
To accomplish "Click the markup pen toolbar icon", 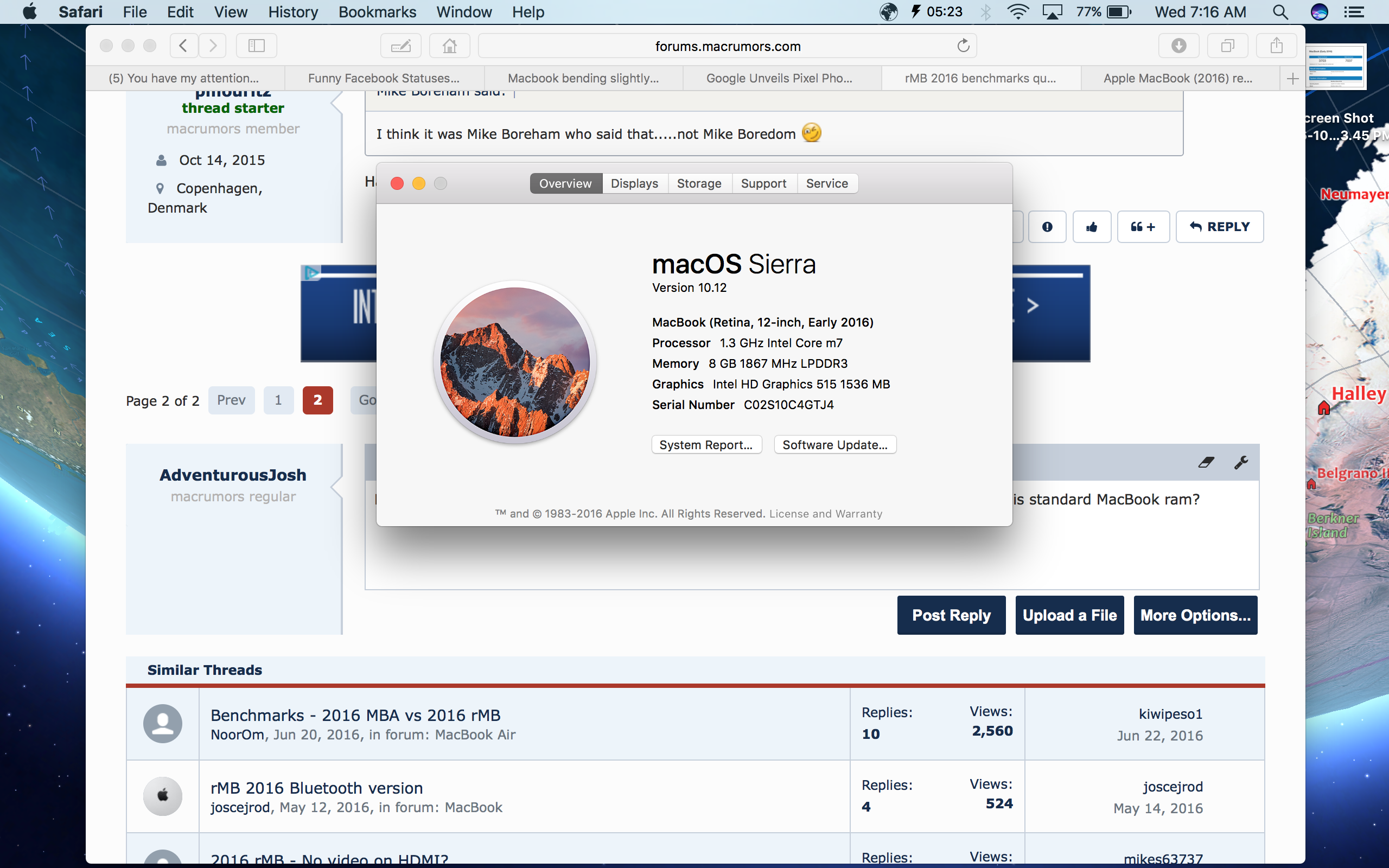I will pyautogui.click(x=400, y=46).
